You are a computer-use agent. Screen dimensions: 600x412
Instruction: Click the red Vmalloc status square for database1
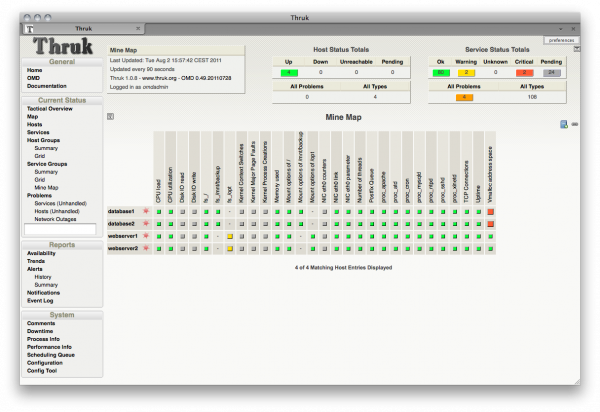pos(490,211)
